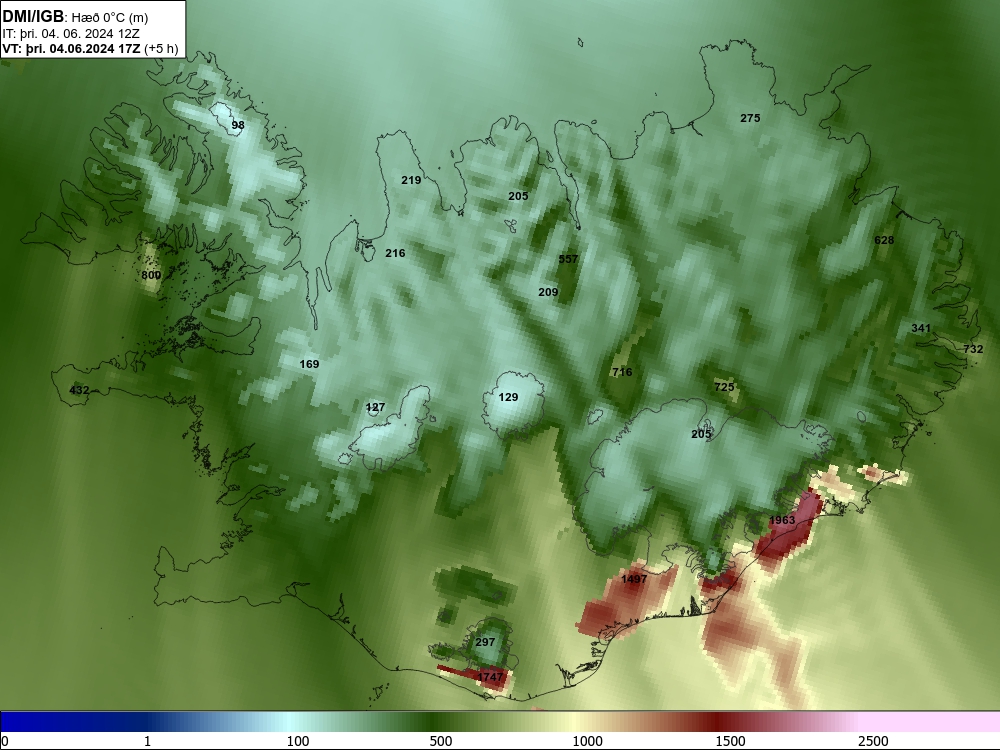
Task: Click the 209 value label
Action: (548, 292)
